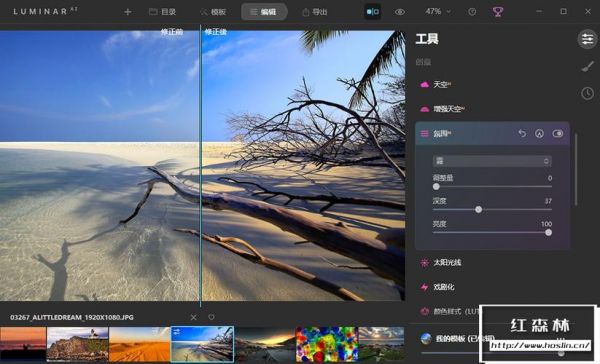Toggle atmosphere tool visibility switch
Viewport: 600px width, 364px height.
pos(558,134)
